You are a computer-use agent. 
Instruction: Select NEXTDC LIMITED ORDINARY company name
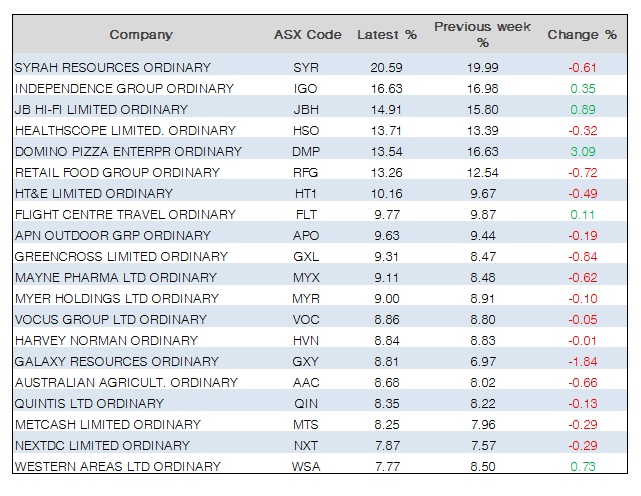[102, 445]
